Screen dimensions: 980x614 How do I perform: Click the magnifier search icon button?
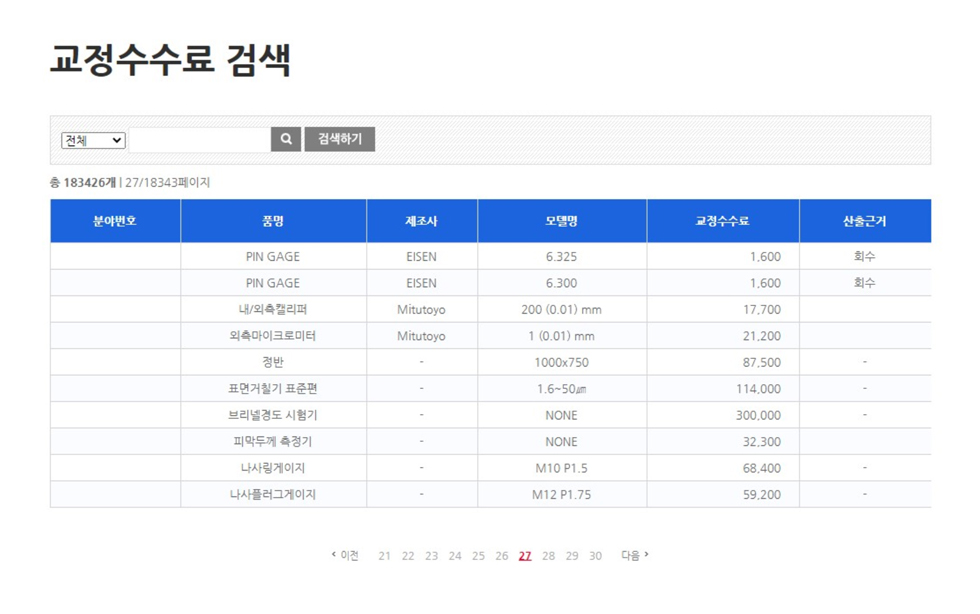(x=286, y=139)
